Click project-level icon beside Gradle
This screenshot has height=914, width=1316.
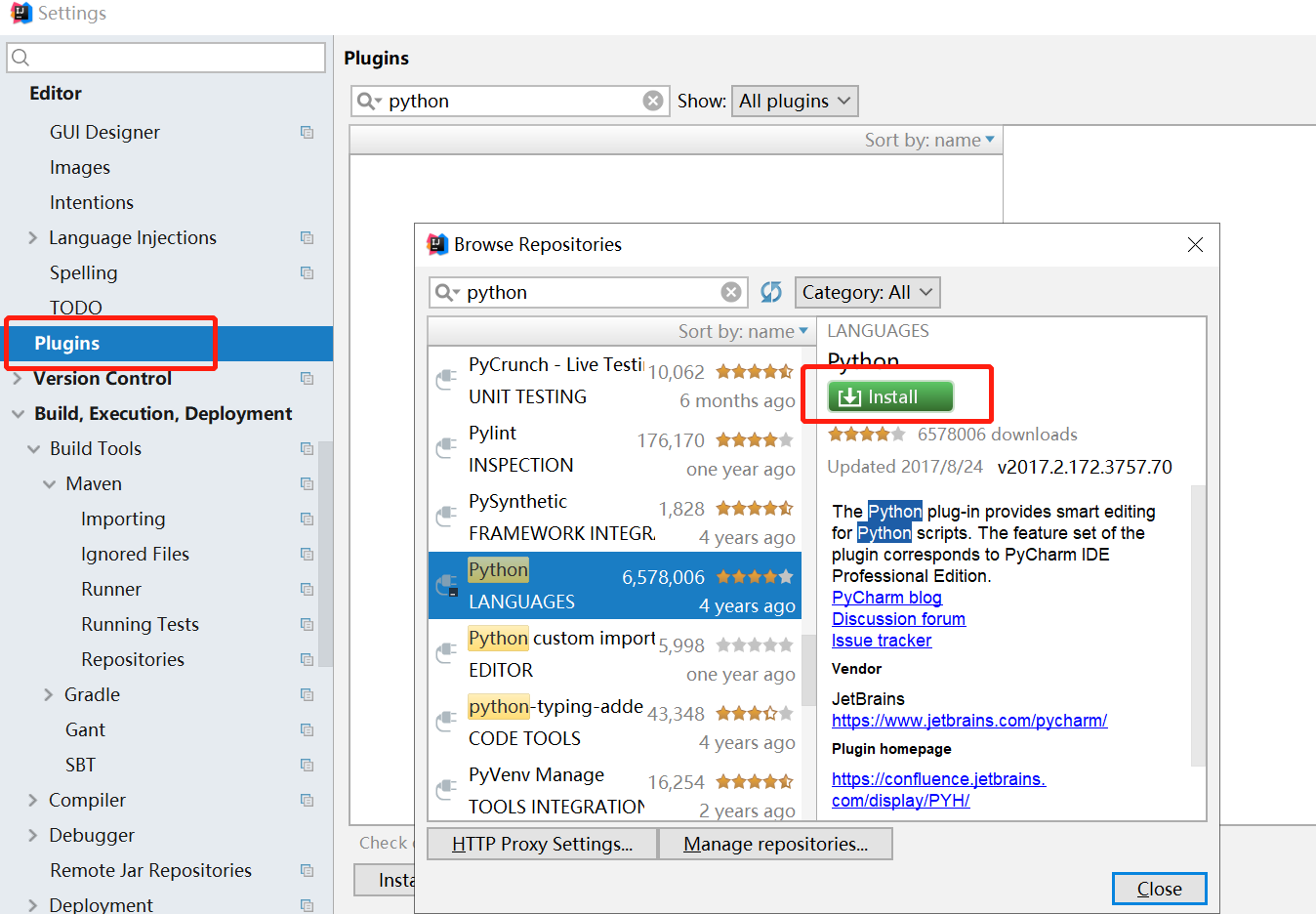coord(308,694)
